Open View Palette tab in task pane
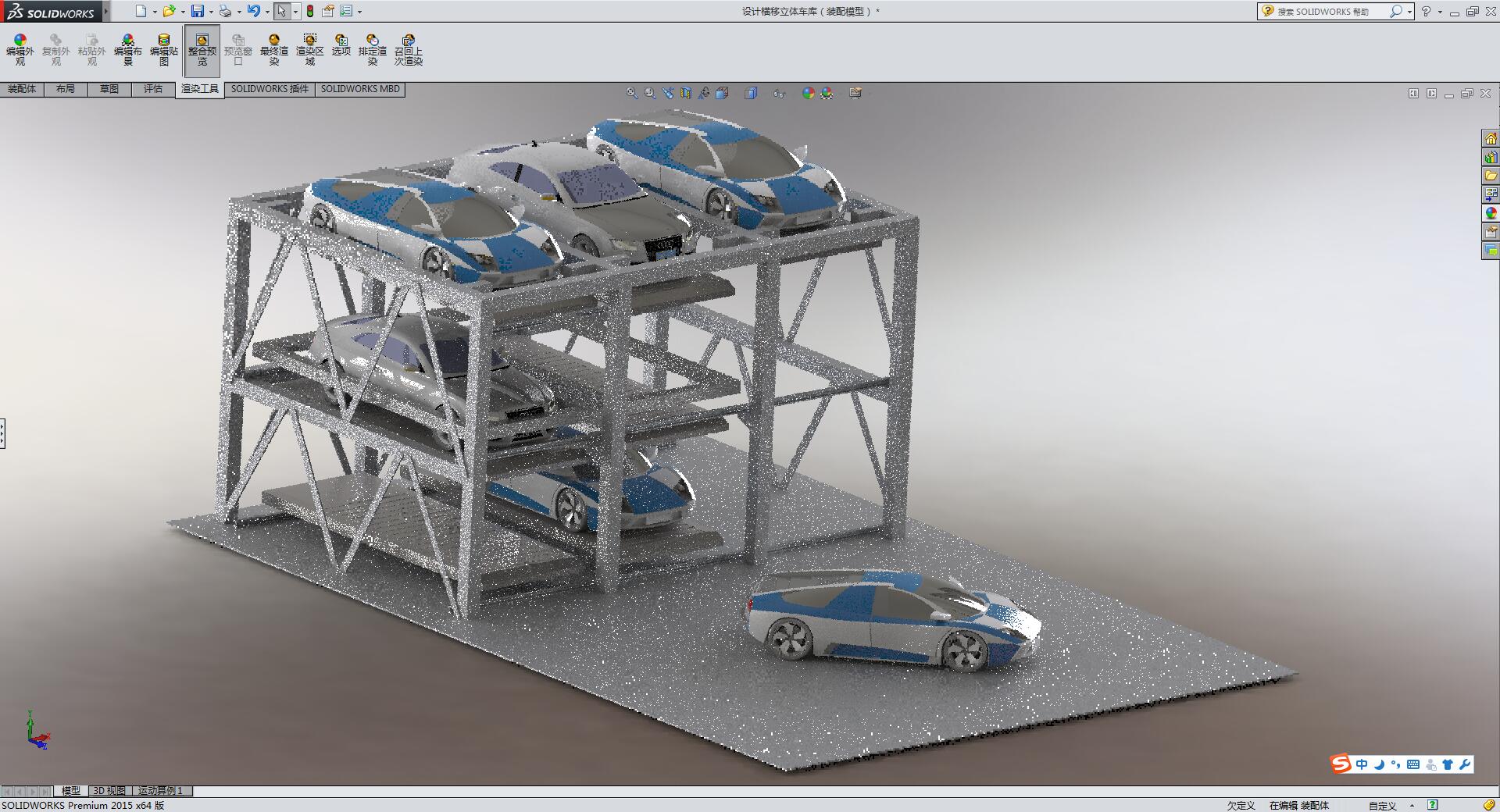The height and width of the screenshot is (812, 1500). 1491,194
